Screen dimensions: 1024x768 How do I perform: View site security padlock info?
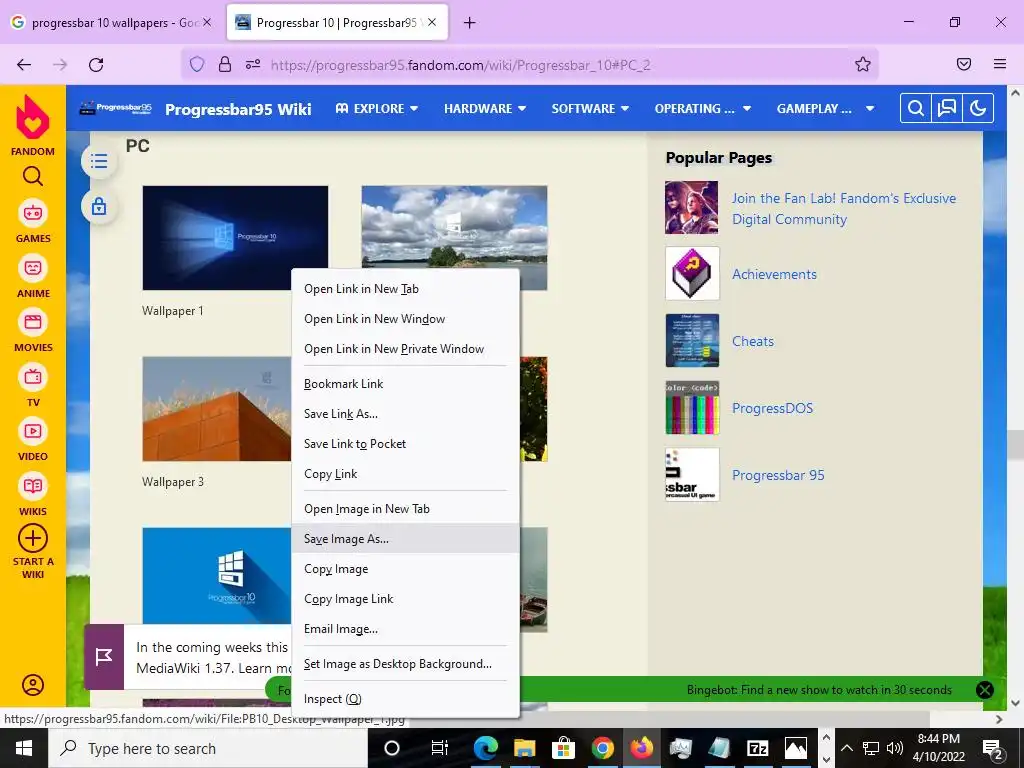pyautogui.click(x=225, y=64)
